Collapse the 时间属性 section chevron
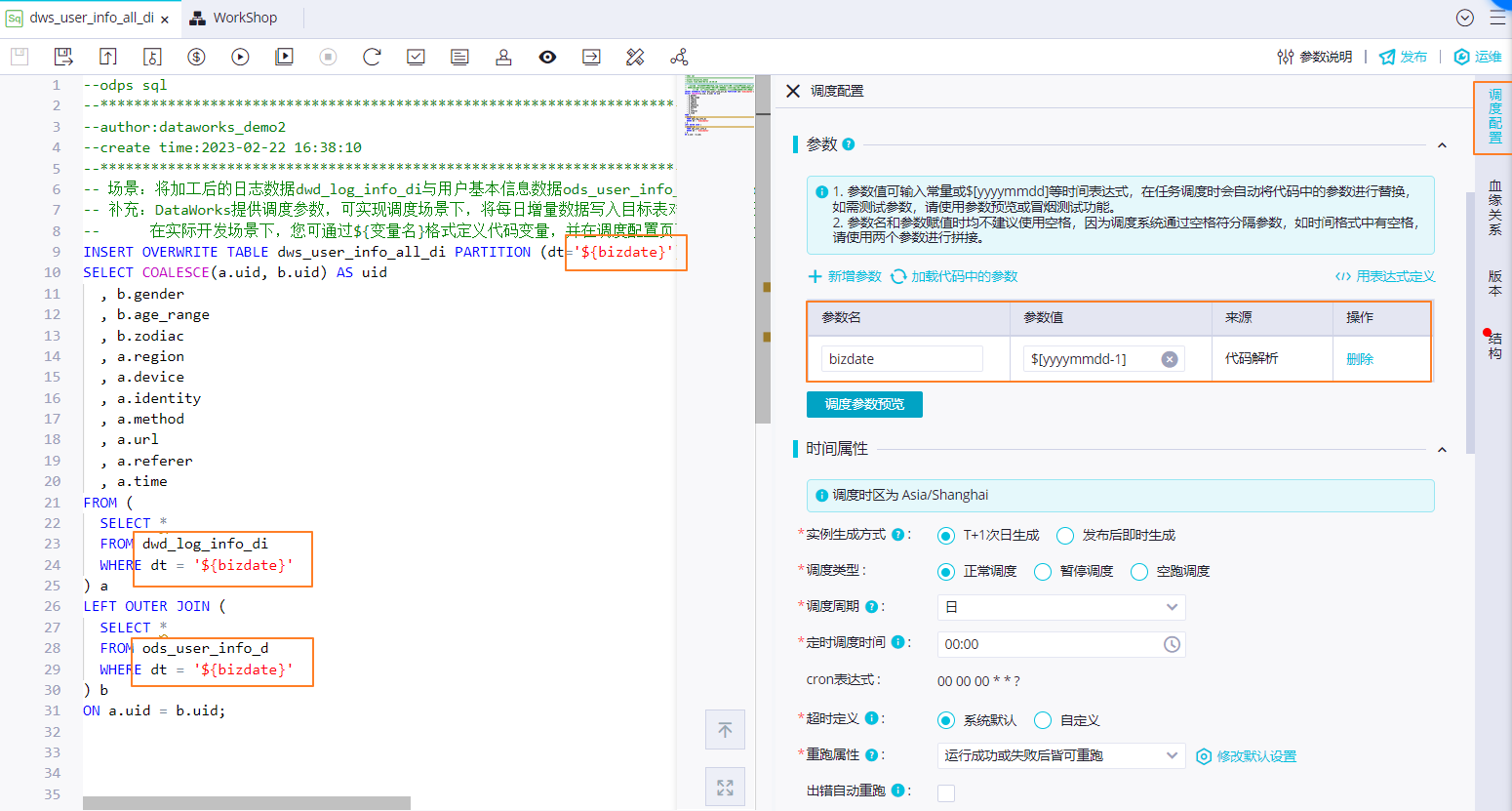The image size is (1512, 811). click(1442, 450)
